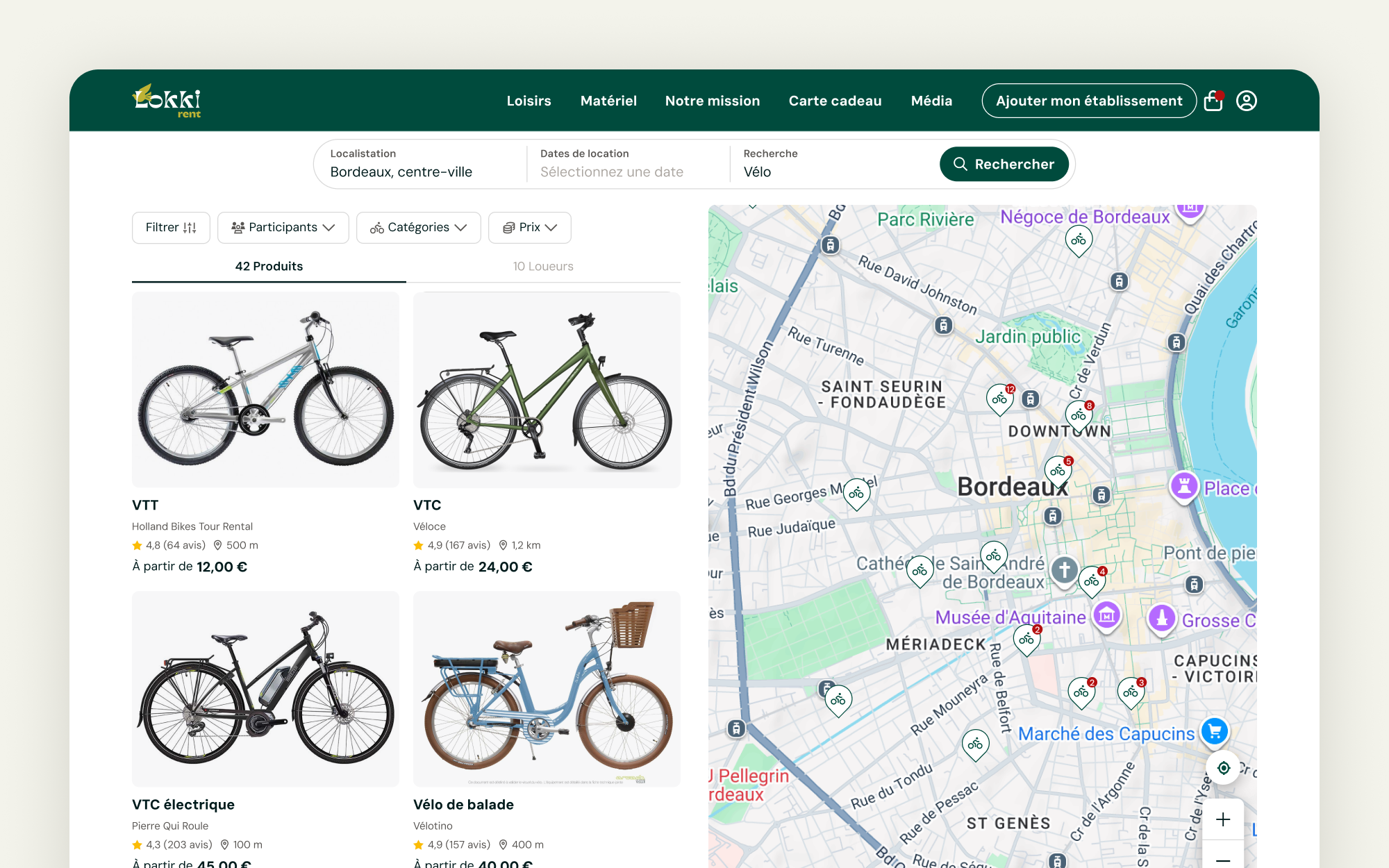
Task: Go to Notre mission page
Action: [x=713, y=101]
